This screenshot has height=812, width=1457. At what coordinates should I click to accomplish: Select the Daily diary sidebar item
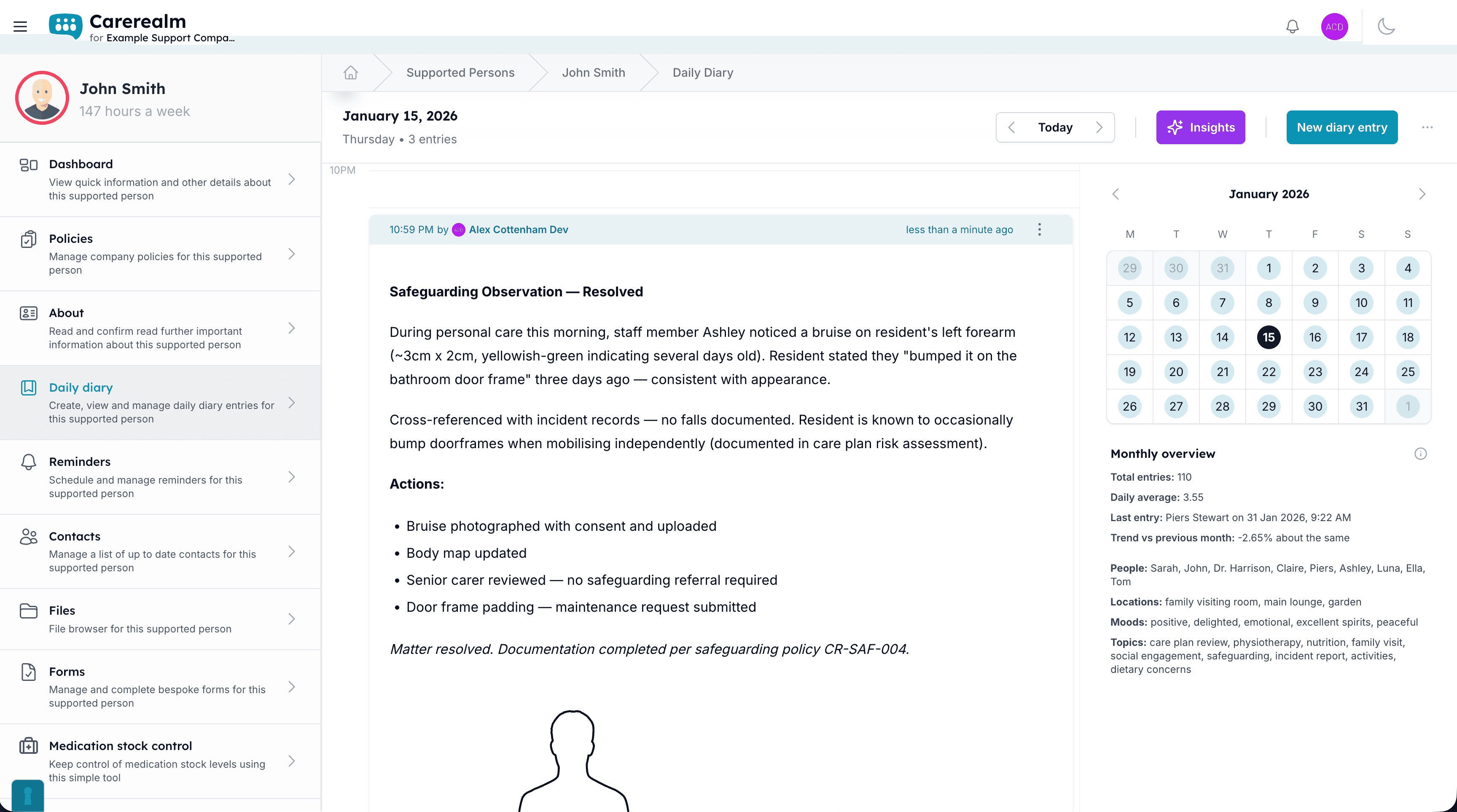(x=161, y=403)
